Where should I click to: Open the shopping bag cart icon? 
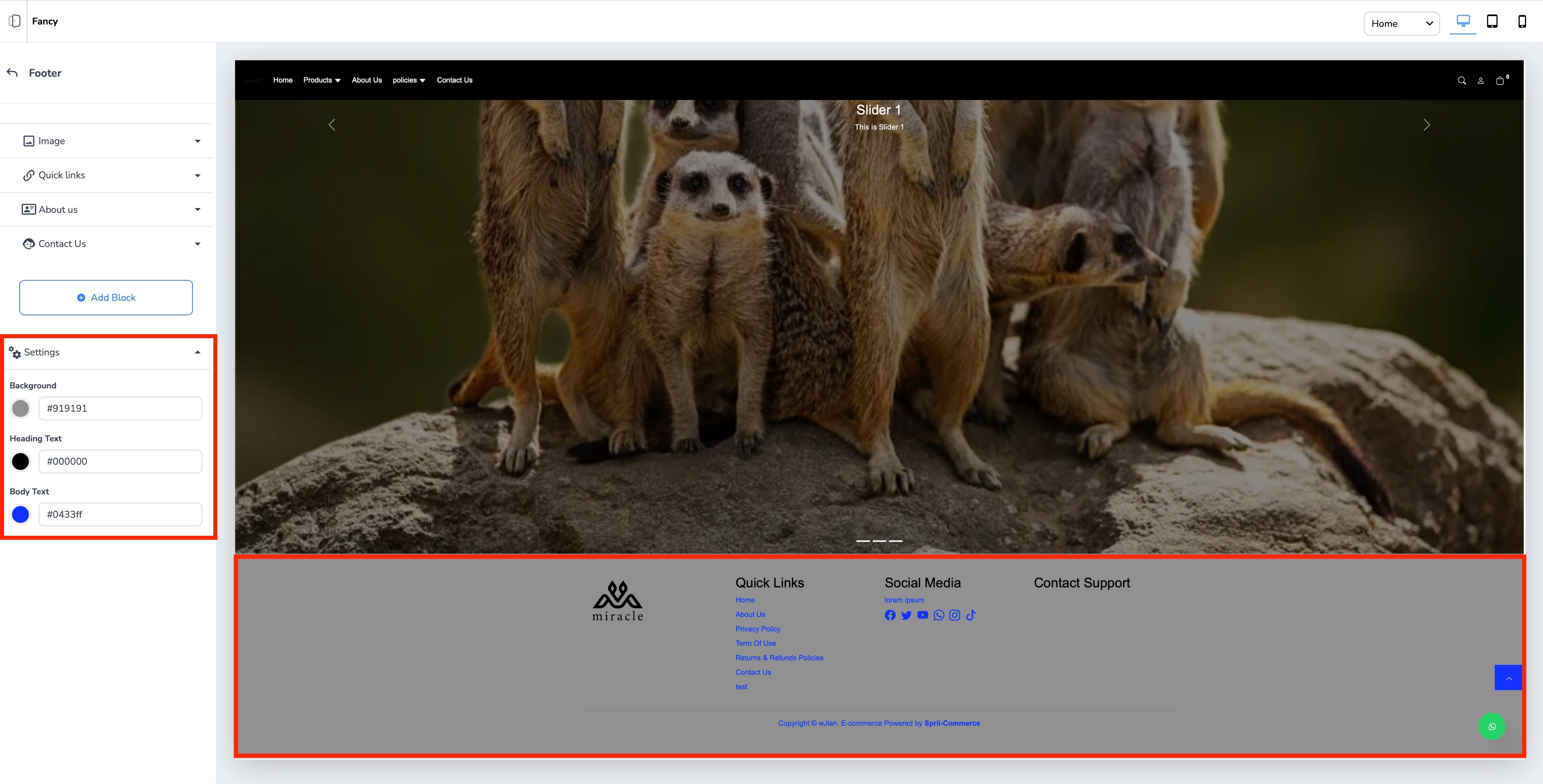[1500, 80]
